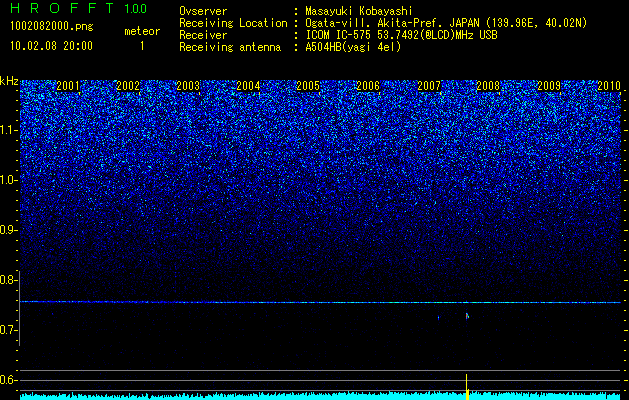Select the ICOM IC-575 receiver text
Screen dimensions: 629x400
pyautogui.click(x=401, y=35)
